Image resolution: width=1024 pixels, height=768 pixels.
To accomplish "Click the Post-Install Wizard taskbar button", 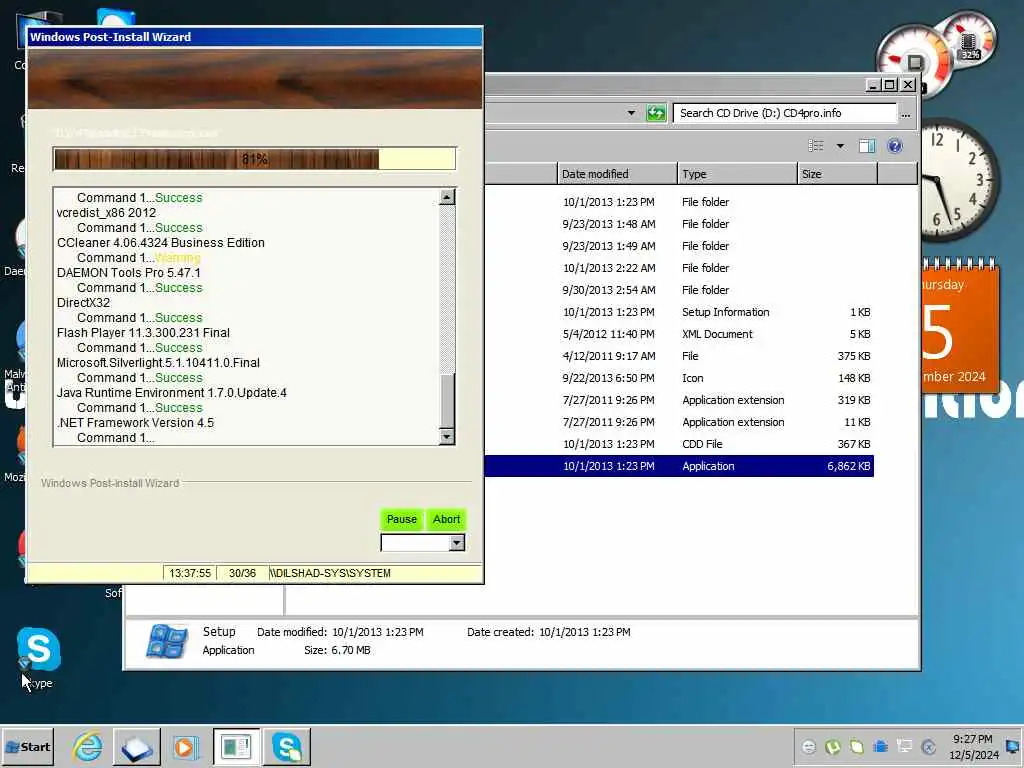I will click(236, 747).
